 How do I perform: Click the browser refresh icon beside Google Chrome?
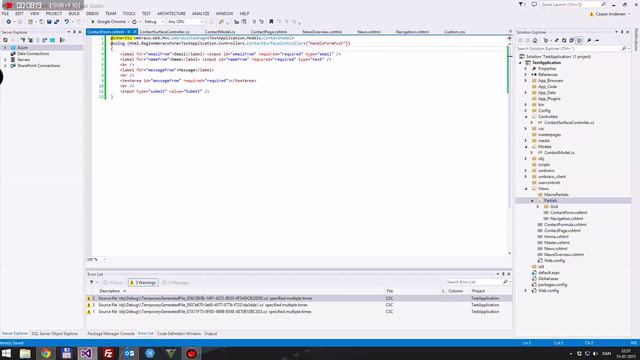[x=135, y=22]
